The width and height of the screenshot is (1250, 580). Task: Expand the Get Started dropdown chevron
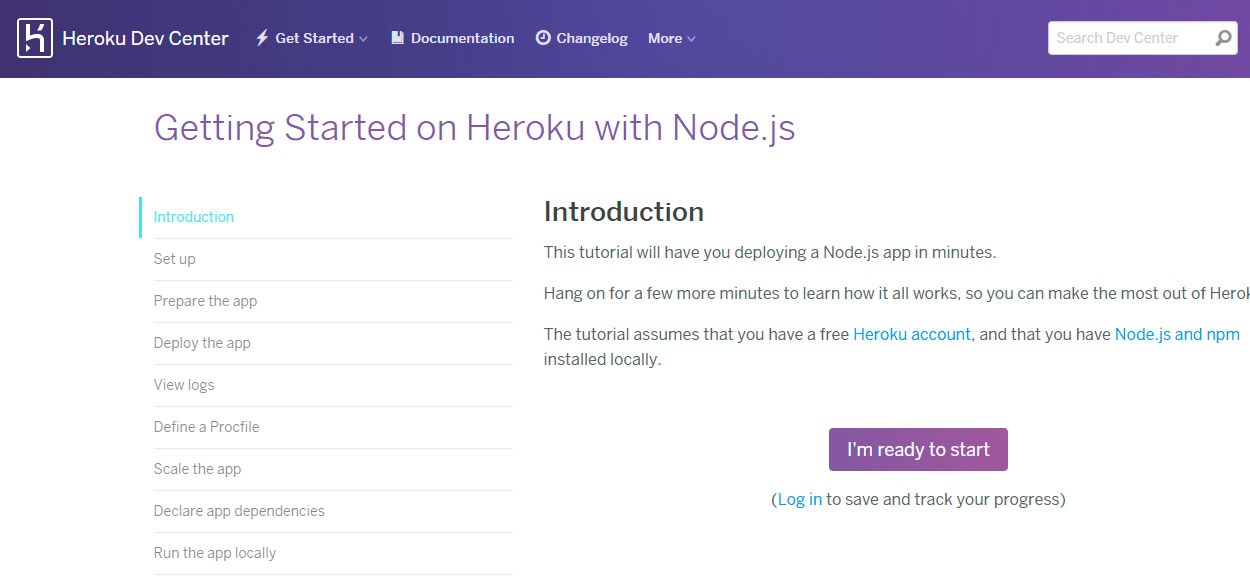pos(363,39)
